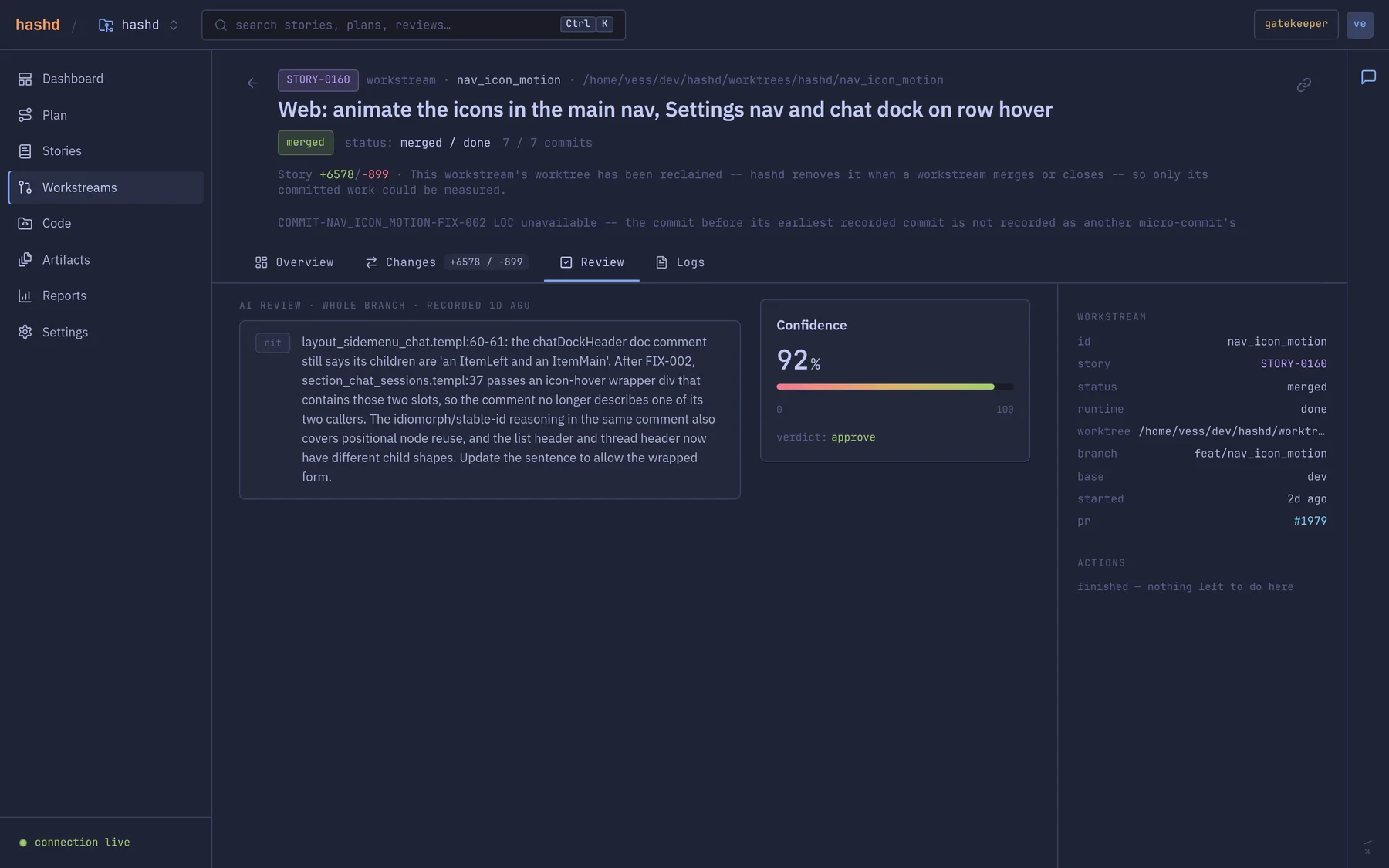Open the Logs tab
The width and height of the screenshot is (1389, 868).
680,262
